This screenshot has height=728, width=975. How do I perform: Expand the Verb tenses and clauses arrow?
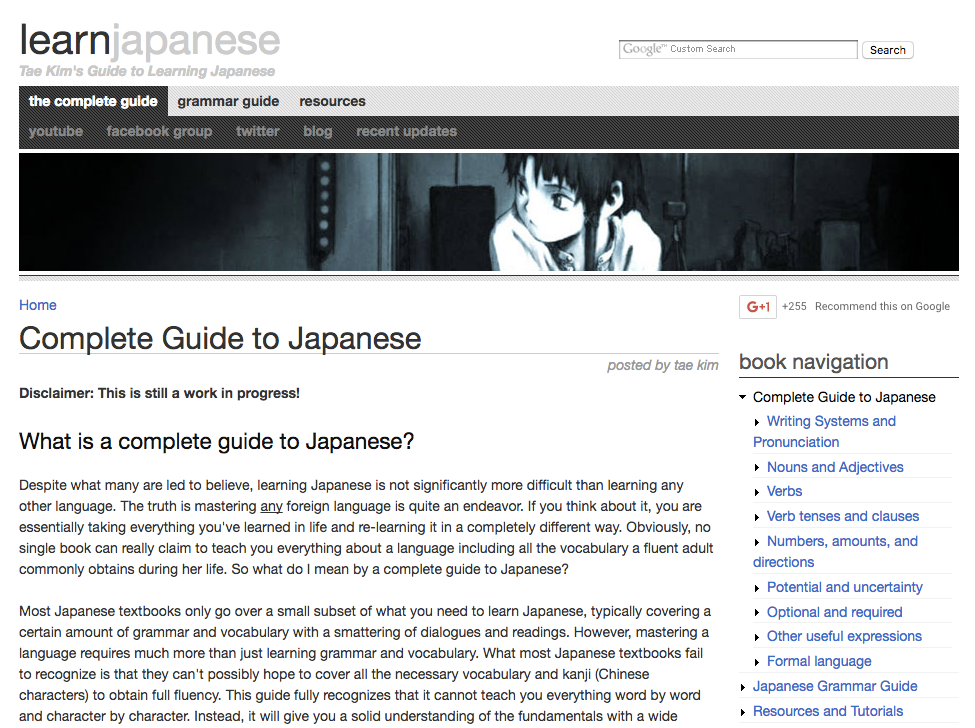tap(757, 517)
